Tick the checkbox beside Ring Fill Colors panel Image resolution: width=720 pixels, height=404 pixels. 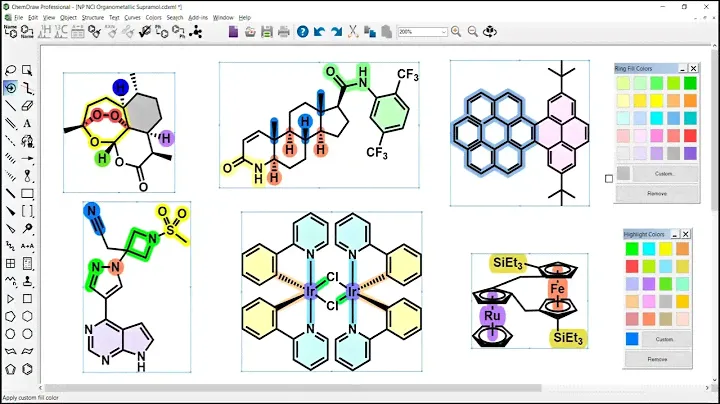[609, 179]
